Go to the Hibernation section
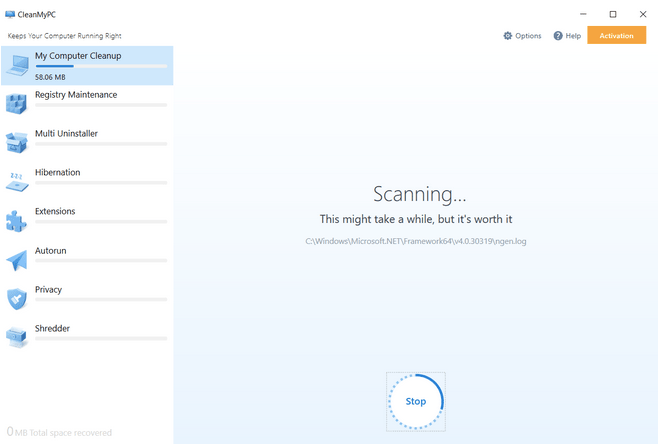This screenshot has width=658, height=445. pyautogui.click(x=87, y=182)
